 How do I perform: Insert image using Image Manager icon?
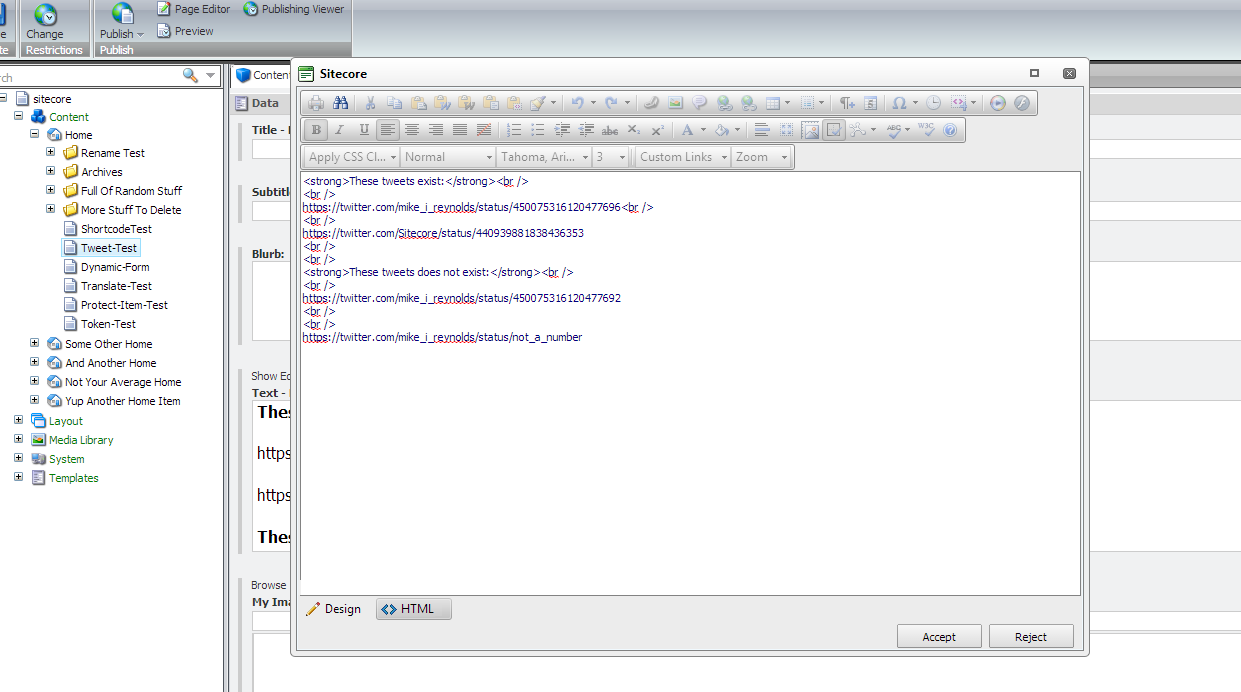(x=675, y=103)
